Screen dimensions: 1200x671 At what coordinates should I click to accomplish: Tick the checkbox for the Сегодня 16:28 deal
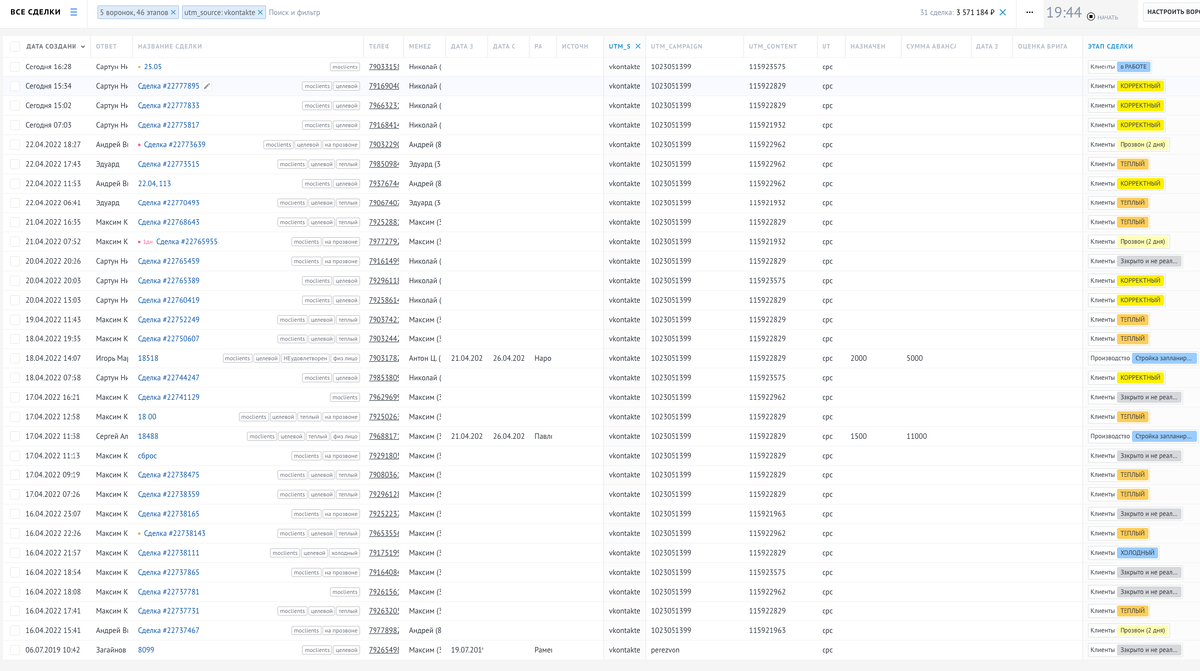15,66
